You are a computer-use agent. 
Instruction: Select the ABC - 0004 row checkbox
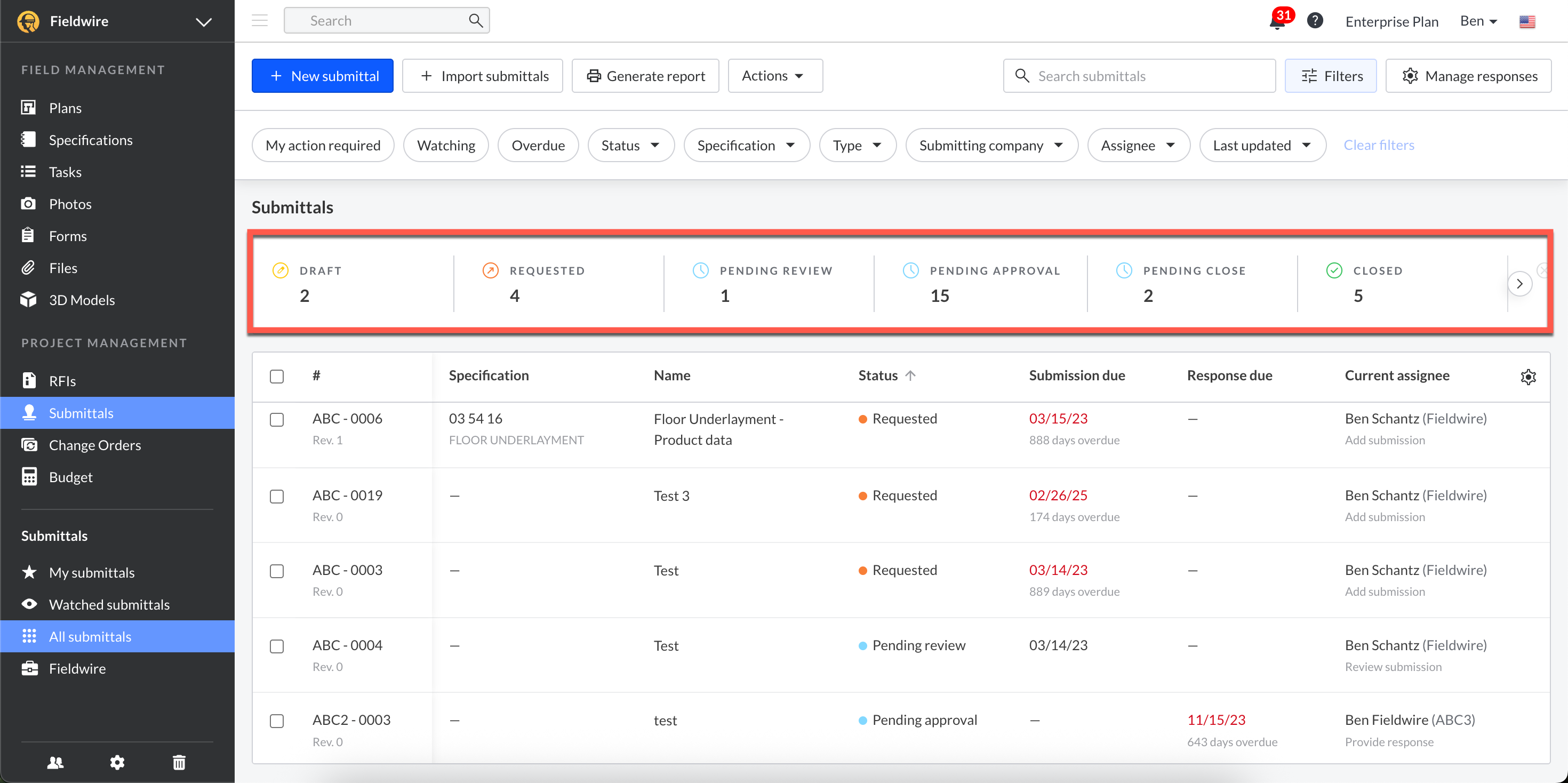coord(277,646)
